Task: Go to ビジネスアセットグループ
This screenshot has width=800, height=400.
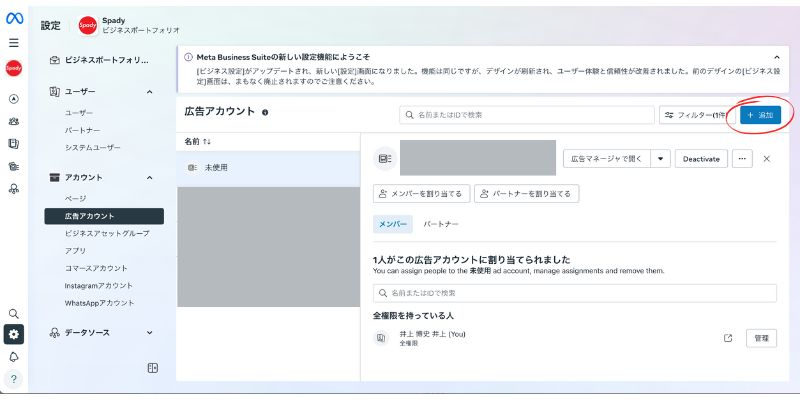Action: [107, 233]
